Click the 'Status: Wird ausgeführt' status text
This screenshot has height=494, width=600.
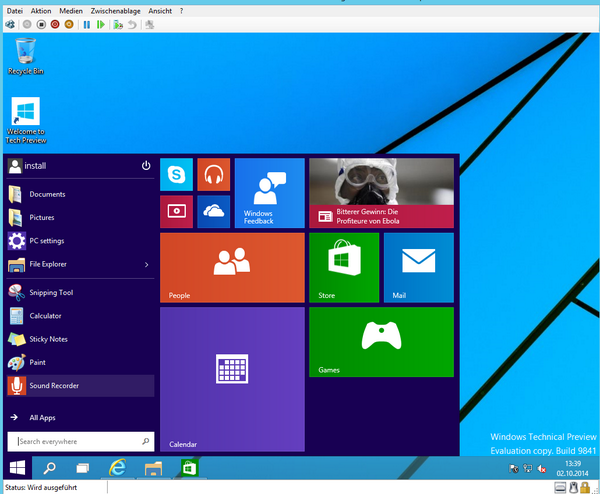(x=41, y=487)
